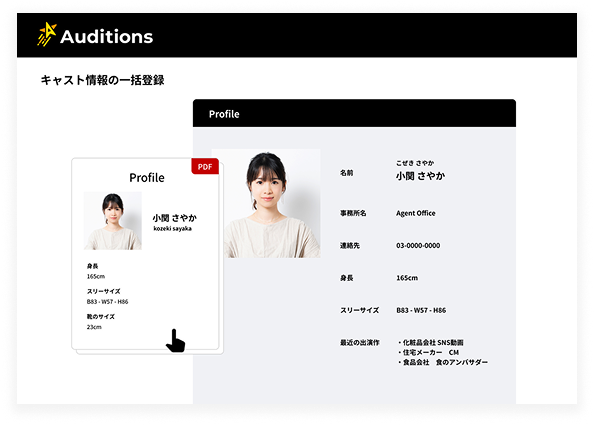Click phone number 03-0000-0000

click(x=418, y=245)
